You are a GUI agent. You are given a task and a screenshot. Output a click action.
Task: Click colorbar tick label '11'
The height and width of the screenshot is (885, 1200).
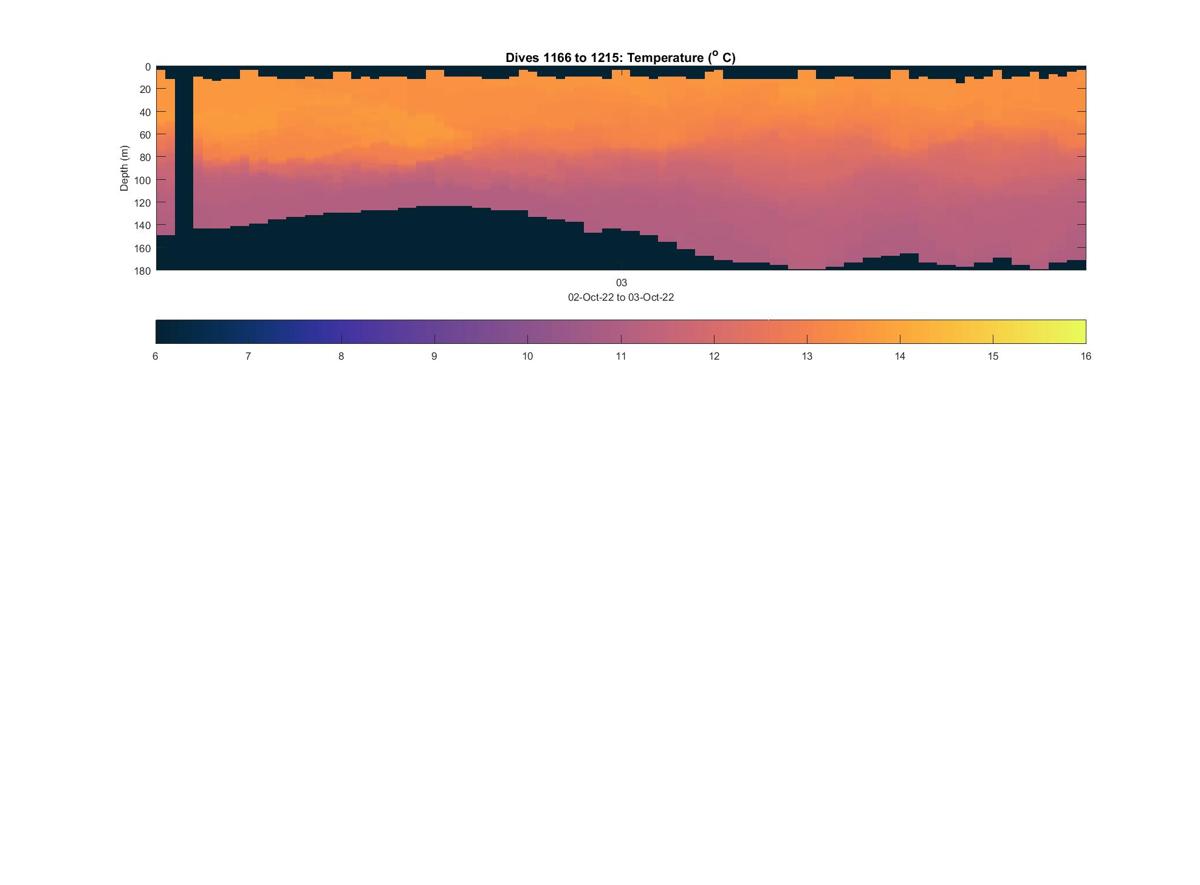point(621,356)
